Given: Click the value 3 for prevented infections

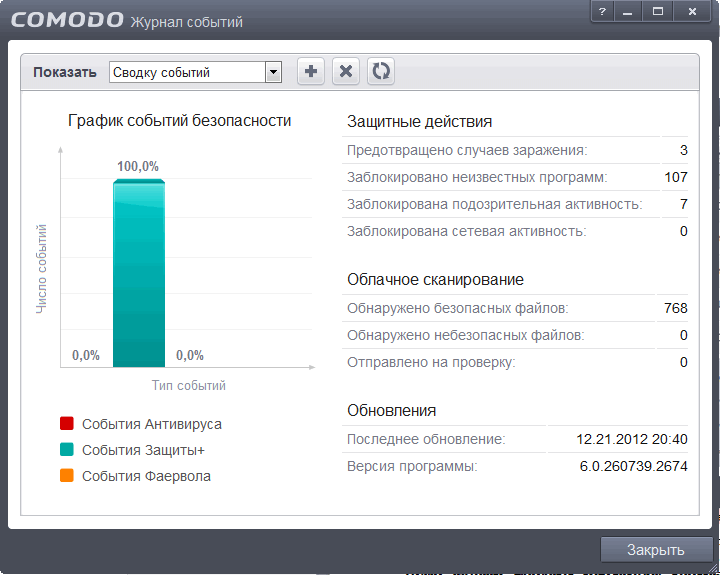Looking at the screenshot, I should click(684, 150).
